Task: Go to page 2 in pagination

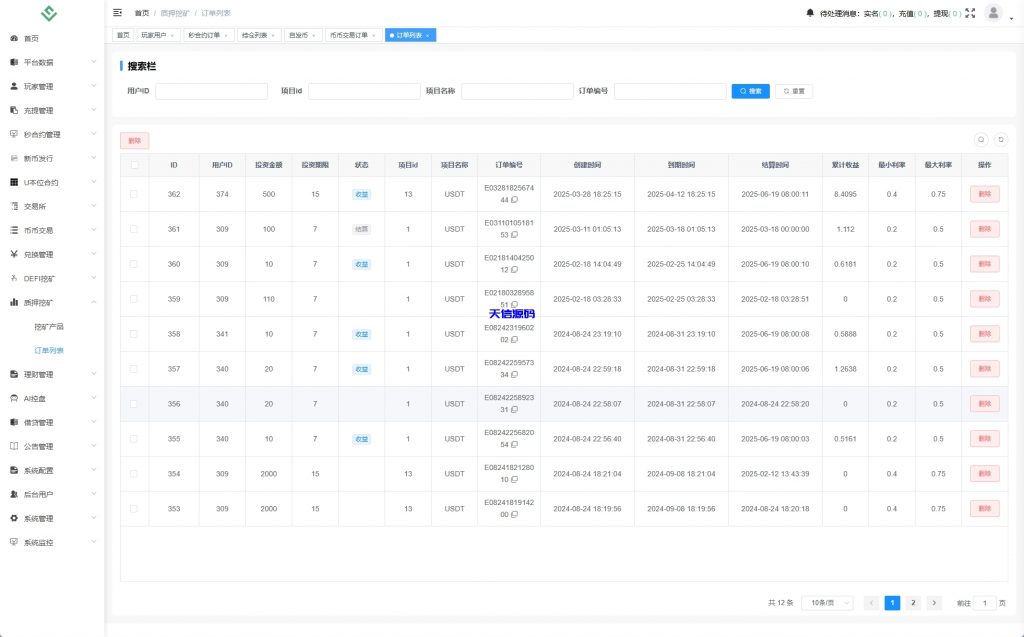Action: point(913,603)
